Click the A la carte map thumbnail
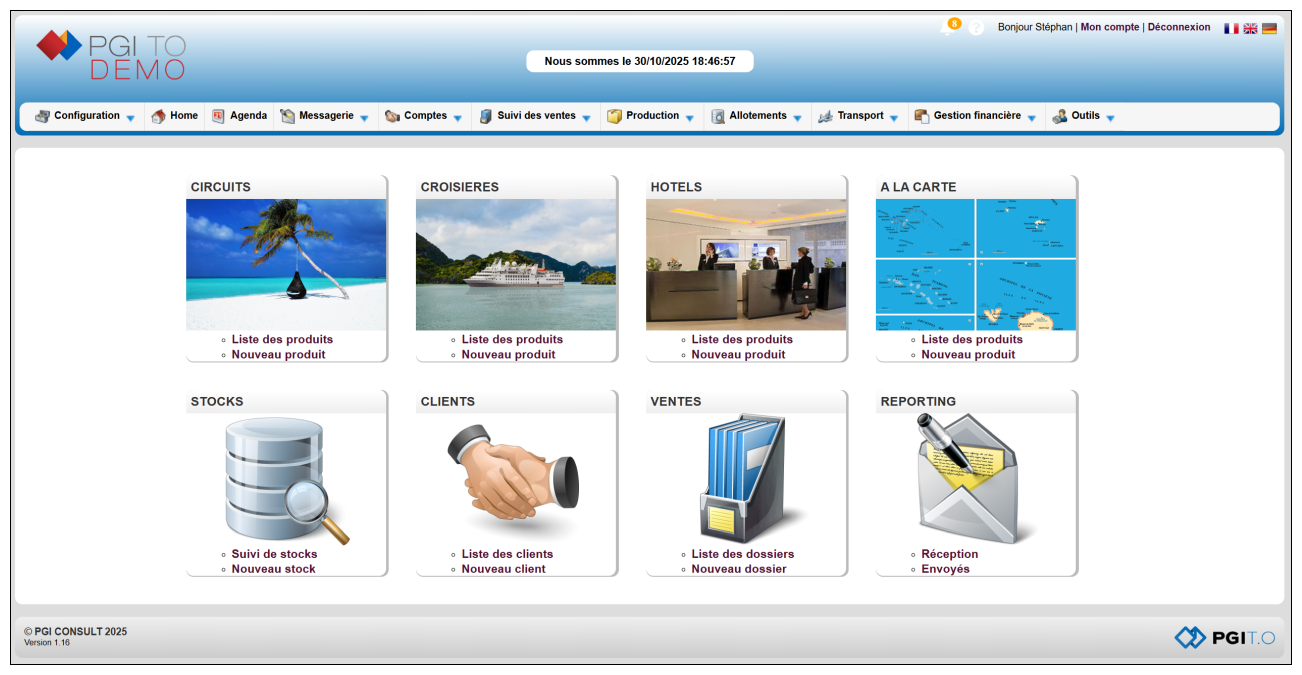 click(x=976, y=265)
